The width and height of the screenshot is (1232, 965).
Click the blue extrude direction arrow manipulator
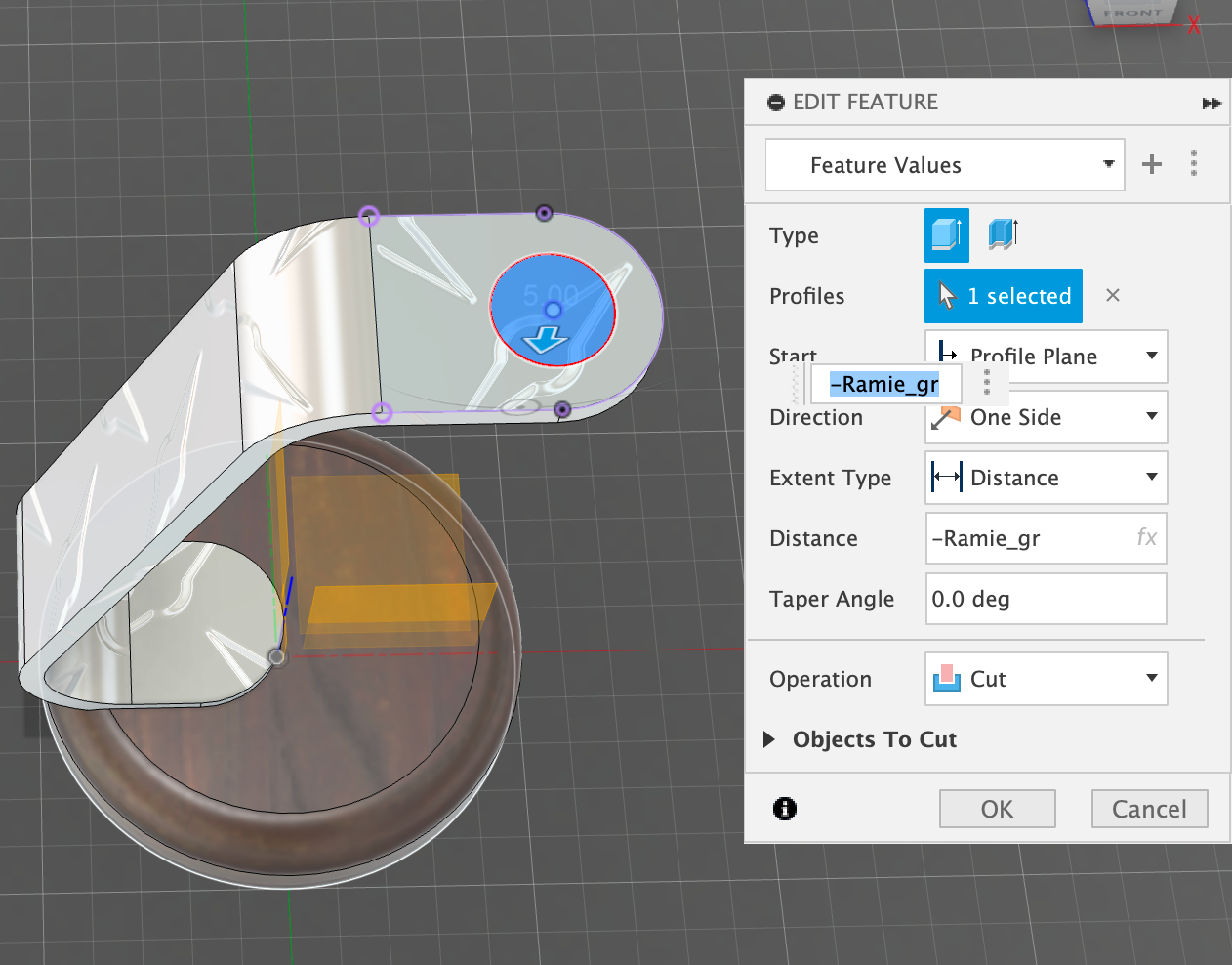[x=545, y=340]
